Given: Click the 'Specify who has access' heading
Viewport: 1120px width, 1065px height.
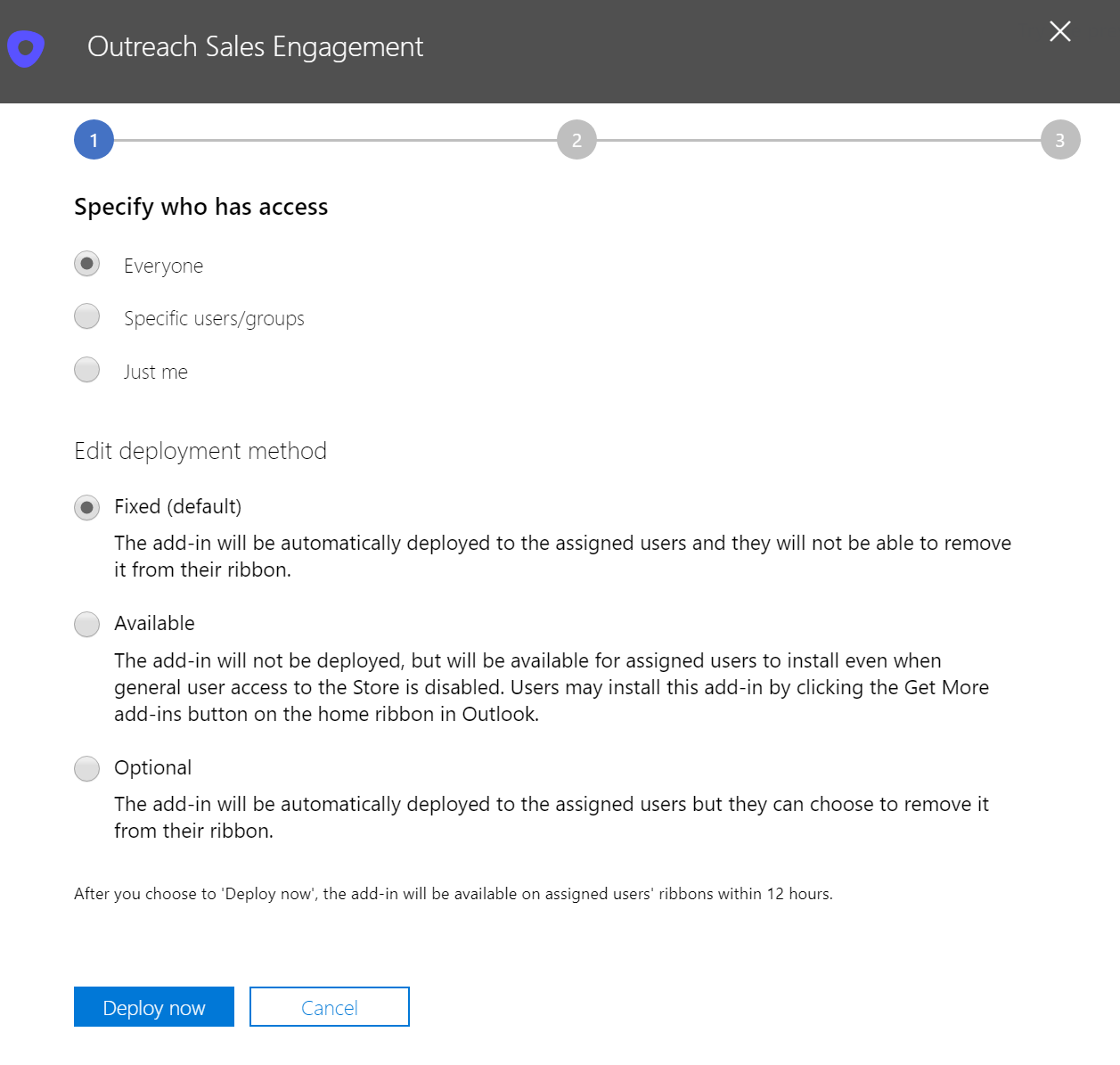Looking at the screenshot, I should tap(201, 207).
